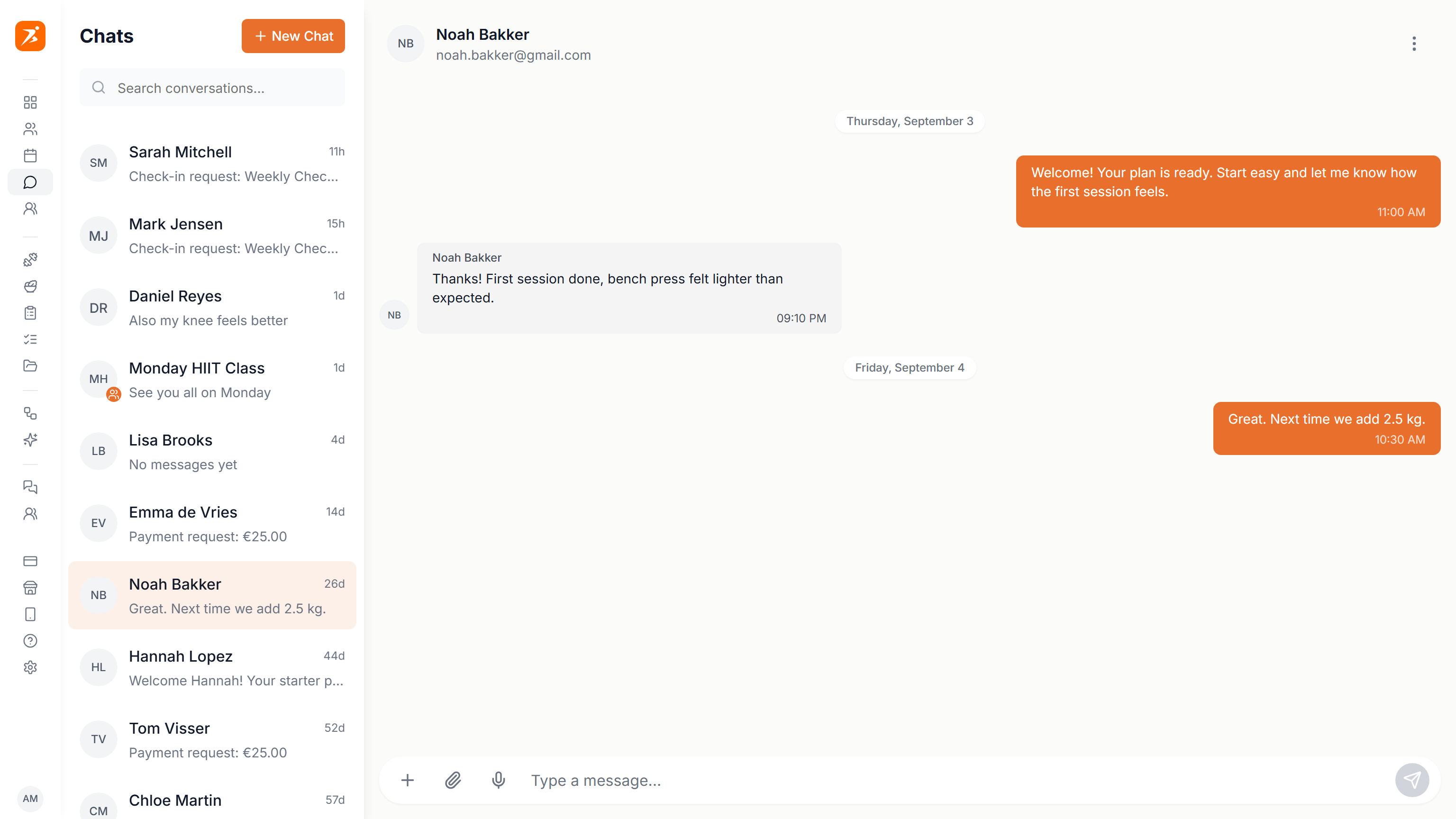Open the nutrition icon below the dumbbell
Screen dimensions: 1456x819
(30, 286)
